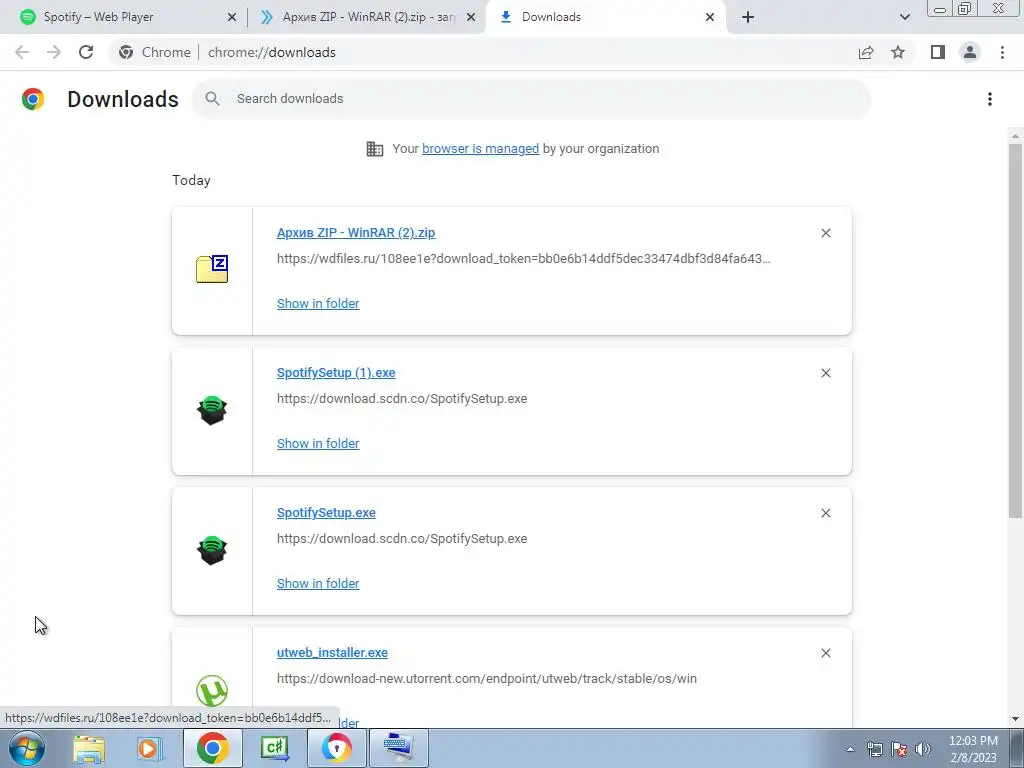Click the page vertical scrollbar

[1015, 330]
